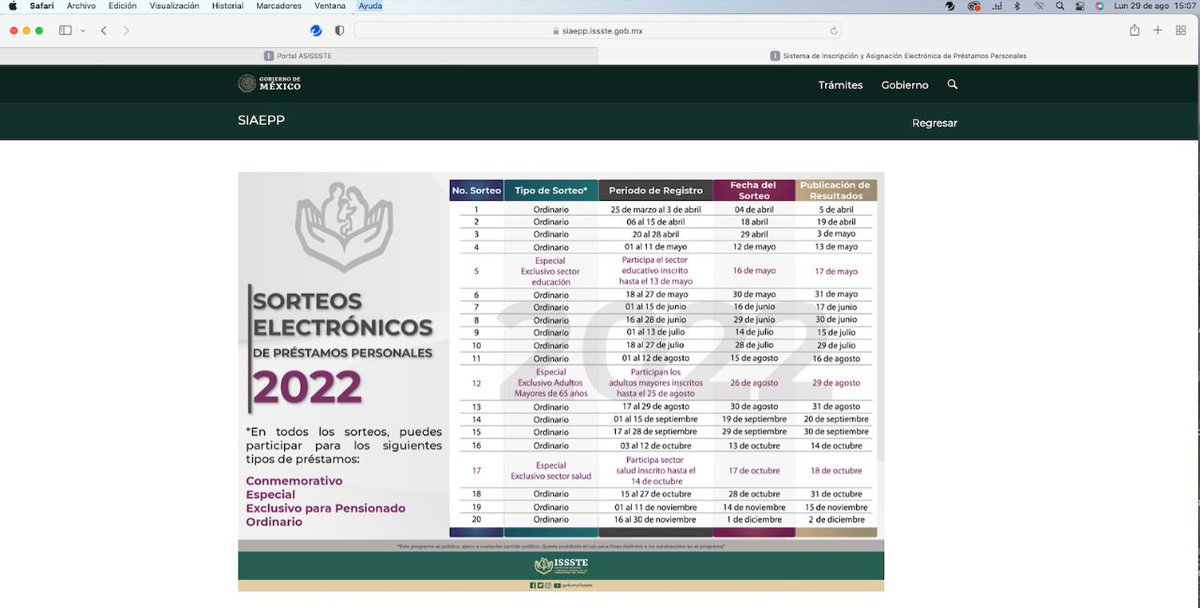Viewport: 1200px width, 608px height.
Task: Click the '04 de abril' date cell
Action: click(753, 210)
